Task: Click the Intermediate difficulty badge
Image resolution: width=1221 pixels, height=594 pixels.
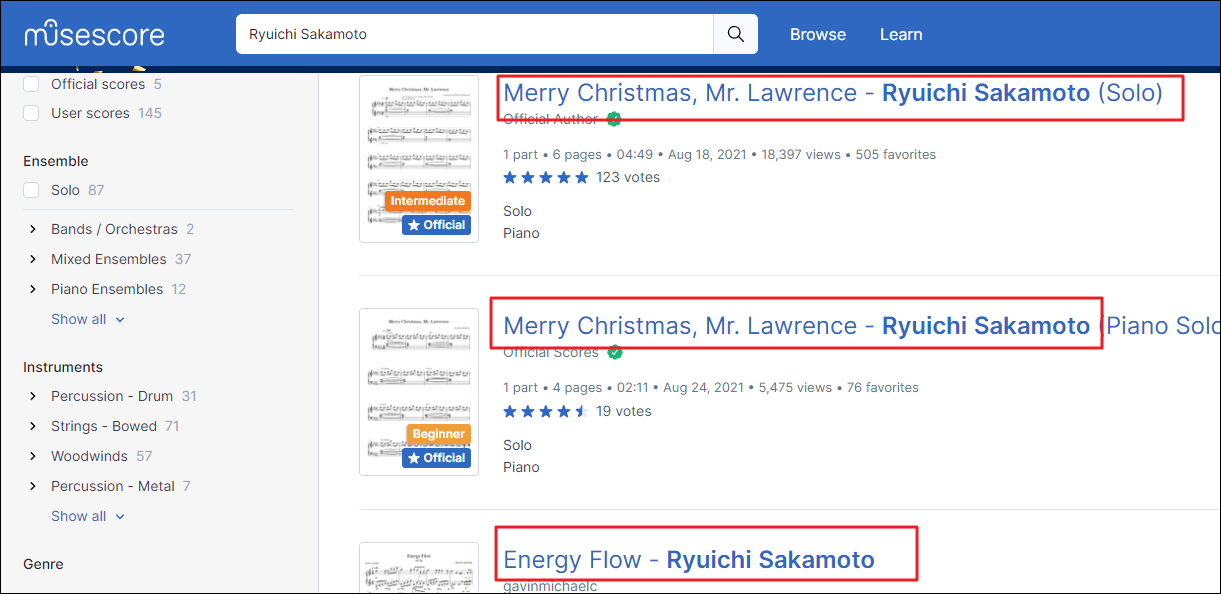Action: tap(428, 201)
